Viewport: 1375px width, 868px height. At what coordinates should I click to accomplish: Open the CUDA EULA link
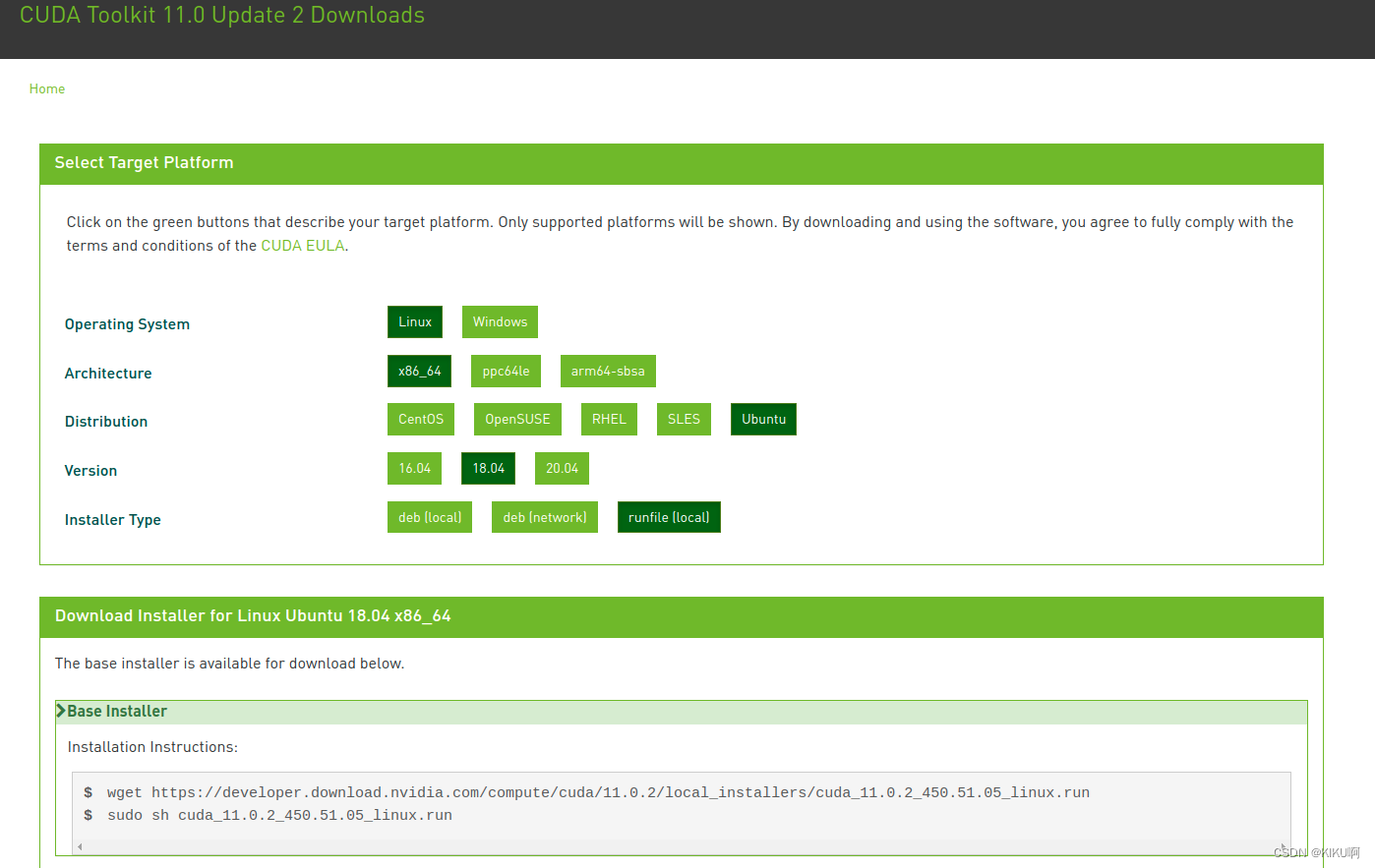click(x=303, y=246)
